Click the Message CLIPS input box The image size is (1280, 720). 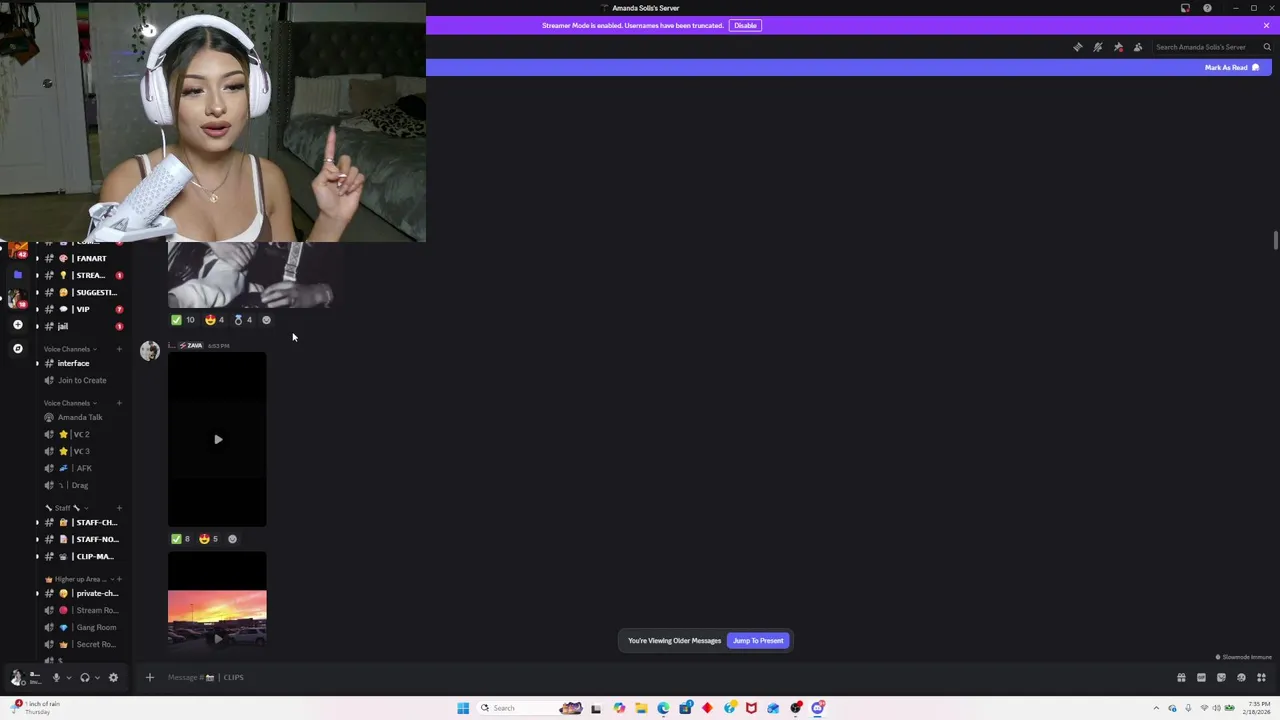pos(660,678)
